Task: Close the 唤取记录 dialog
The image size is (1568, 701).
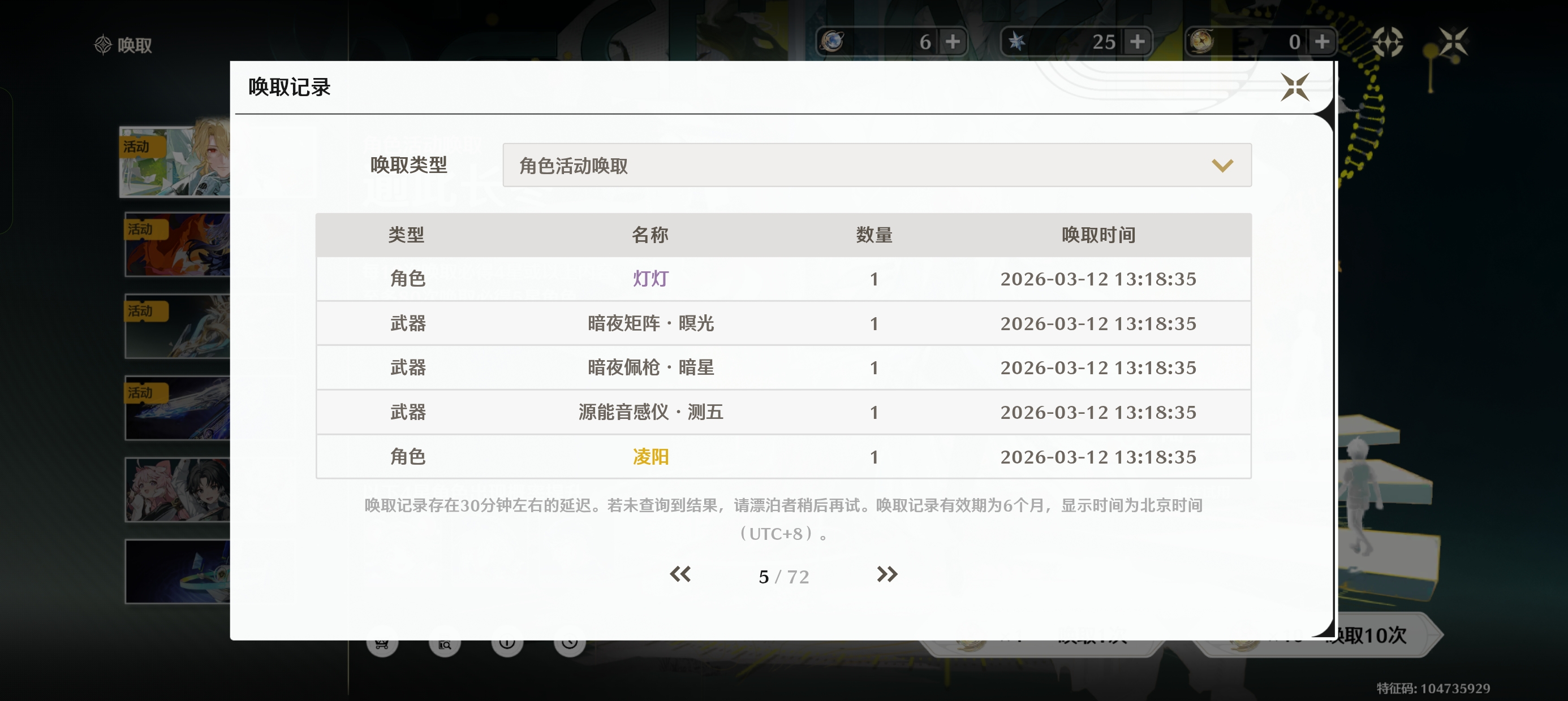Action: [1294, 87]
